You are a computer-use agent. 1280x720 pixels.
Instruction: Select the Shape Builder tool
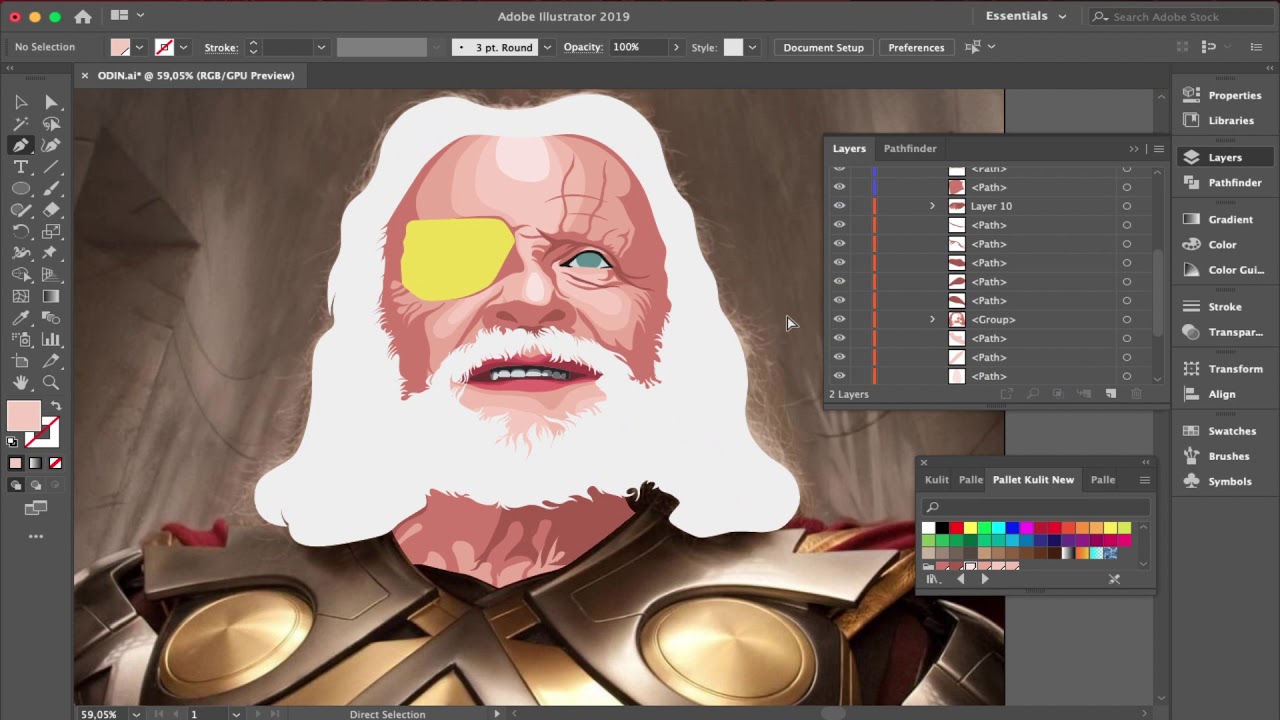(21, 275)
